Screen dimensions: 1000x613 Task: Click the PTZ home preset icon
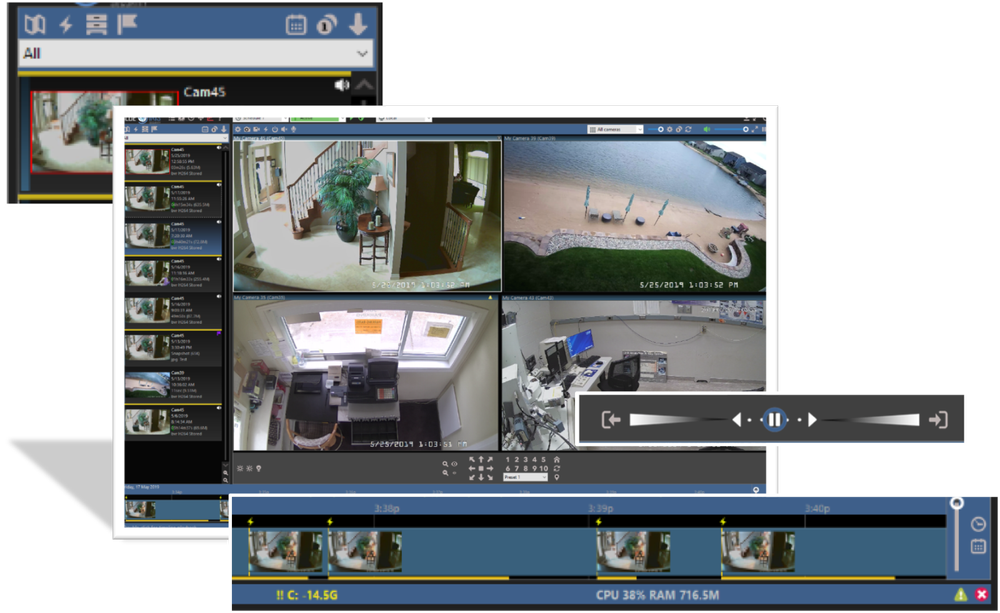(557, 460)
